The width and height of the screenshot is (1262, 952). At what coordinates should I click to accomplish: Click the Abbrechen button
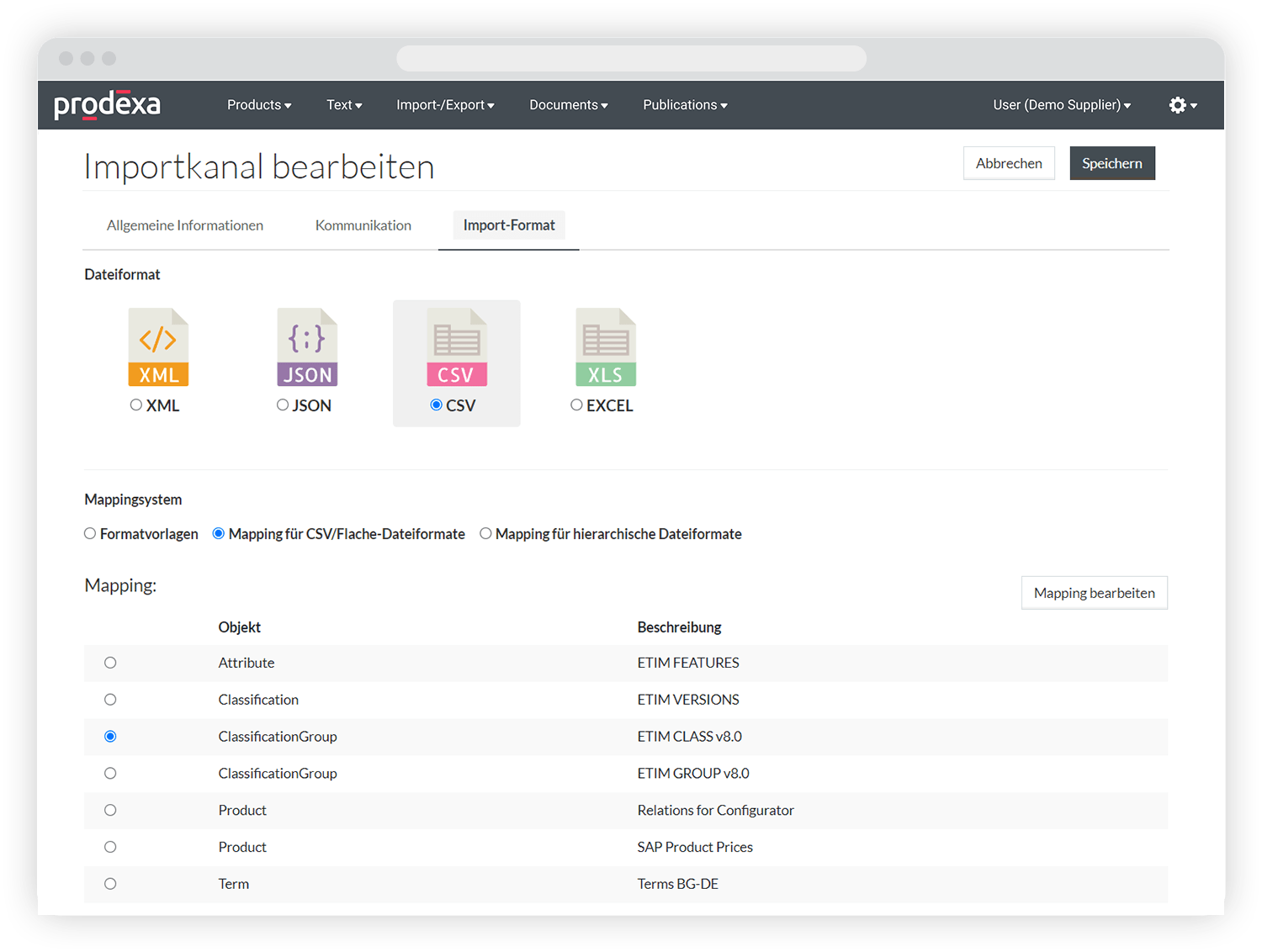click(x=1009, y=163)
